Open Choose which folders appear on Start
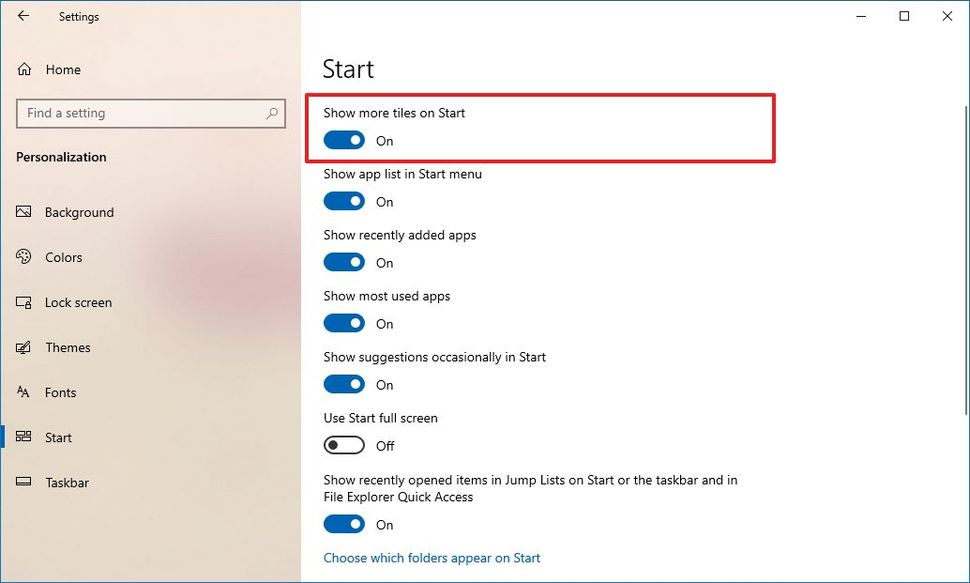 tap(431, 557)
